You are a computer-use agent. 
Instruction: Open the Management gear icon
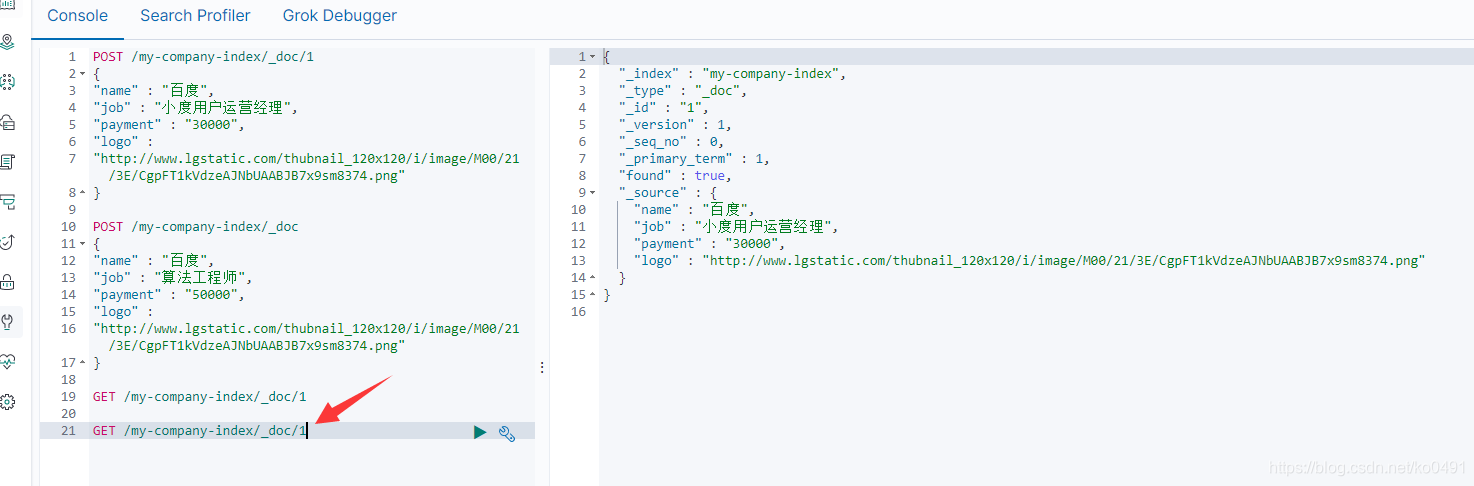click(x=8, y=401)
